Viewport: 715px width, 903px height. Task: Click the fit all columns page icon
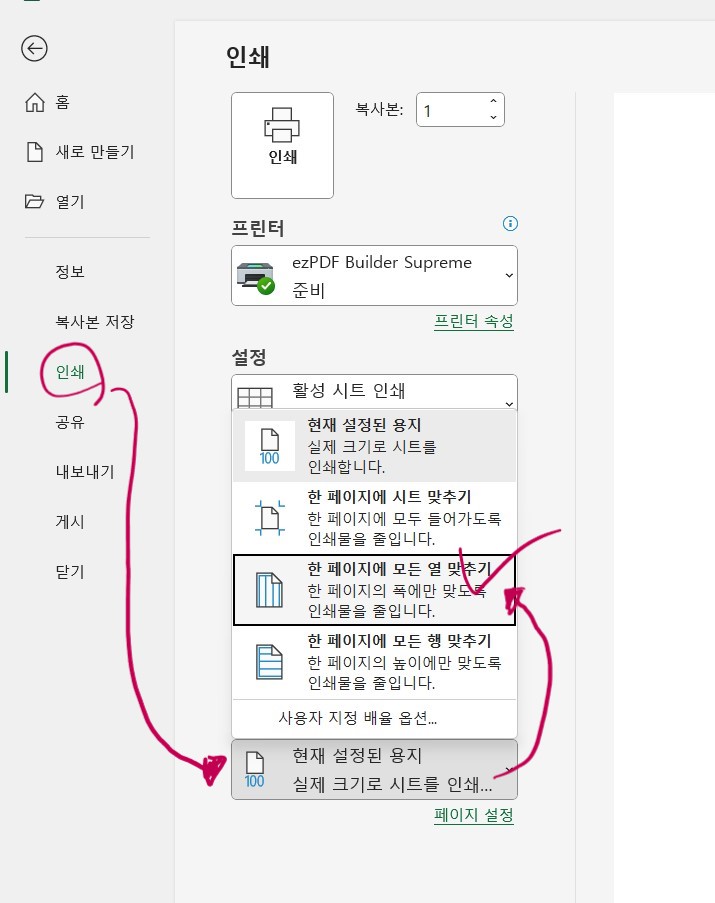pyautogui.click(x=269, y=590)
